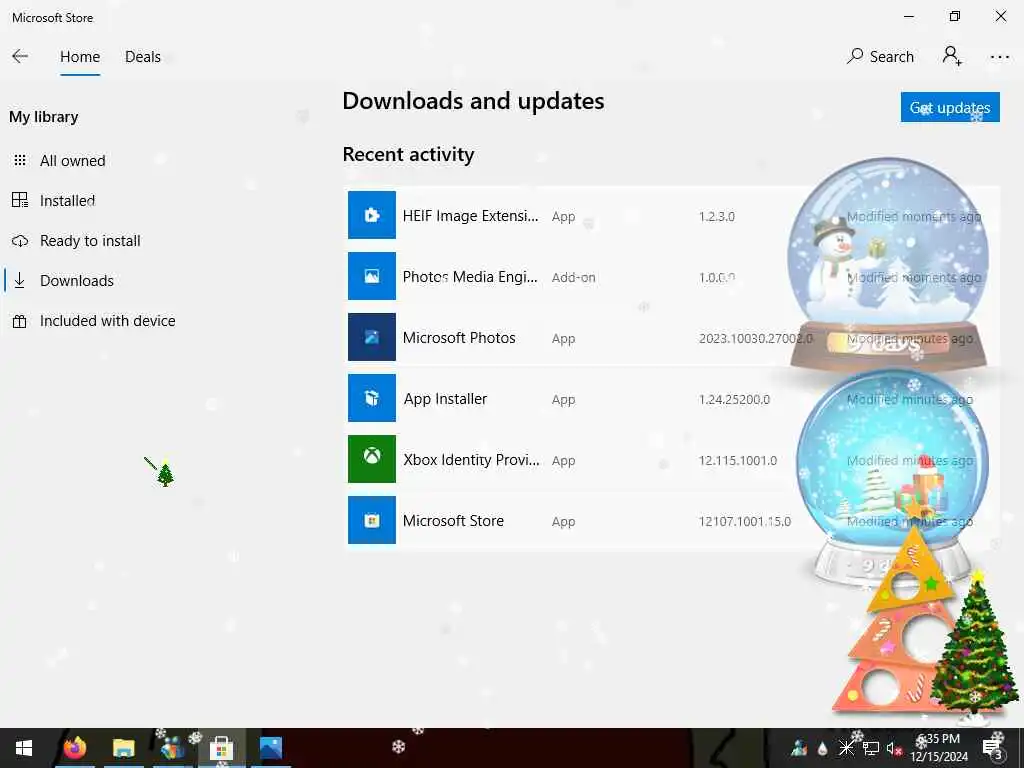Open the Xbox Identity Provi... entry

click(x=472, y=460)
